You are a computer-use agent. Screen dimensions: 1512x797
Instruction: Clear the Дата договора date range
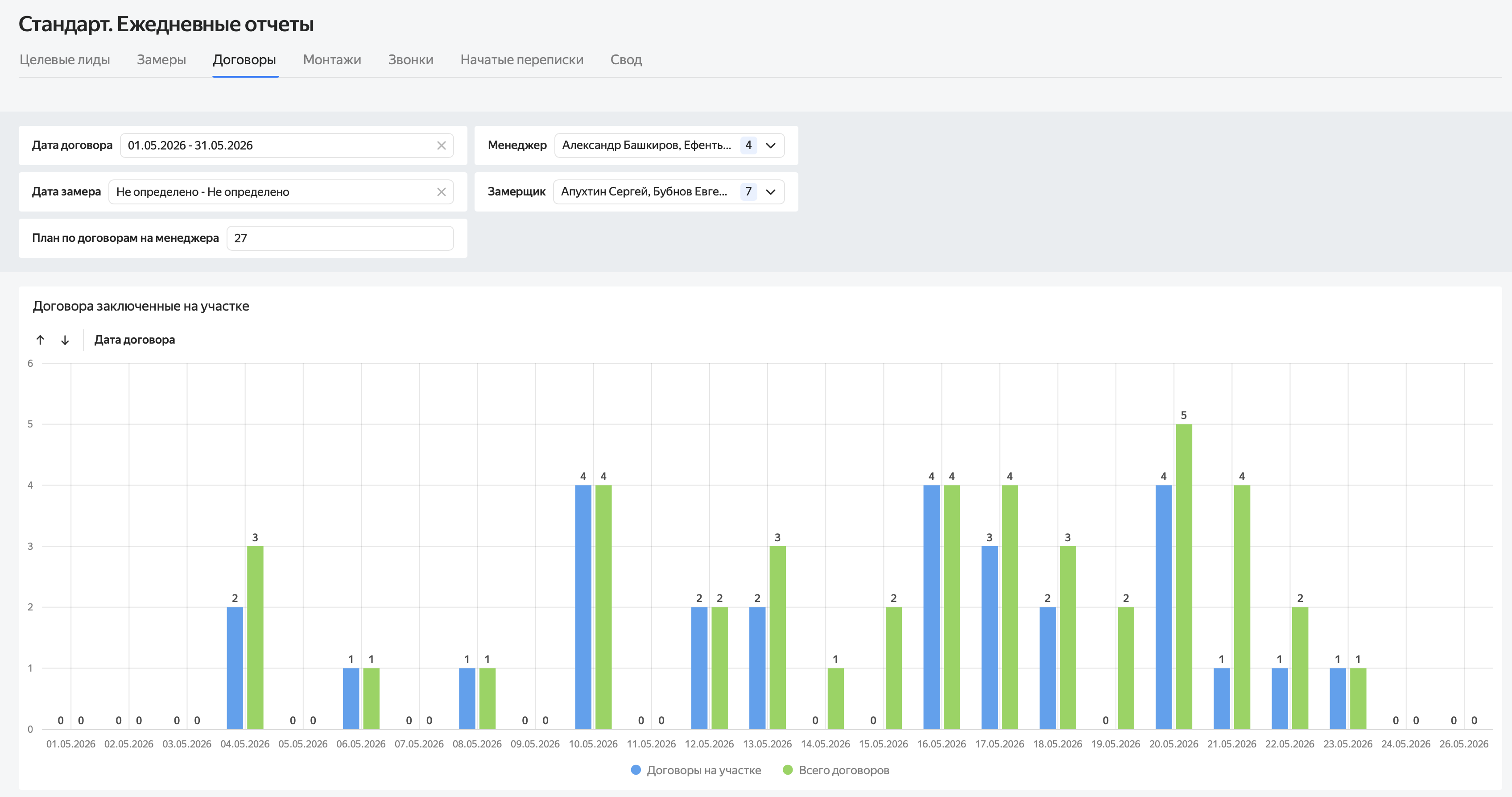point(442,145)
